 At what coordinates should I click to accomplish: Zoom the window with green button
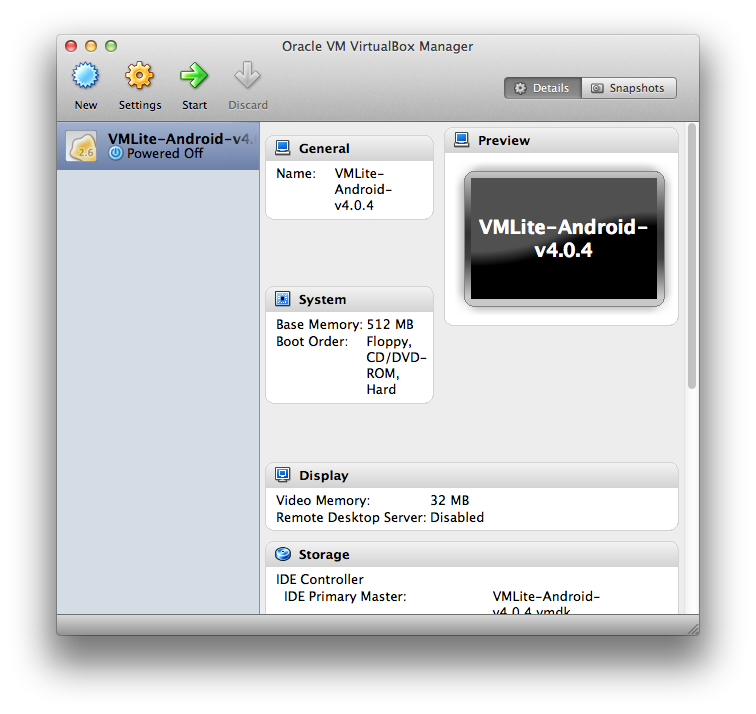tap(111, 46)
